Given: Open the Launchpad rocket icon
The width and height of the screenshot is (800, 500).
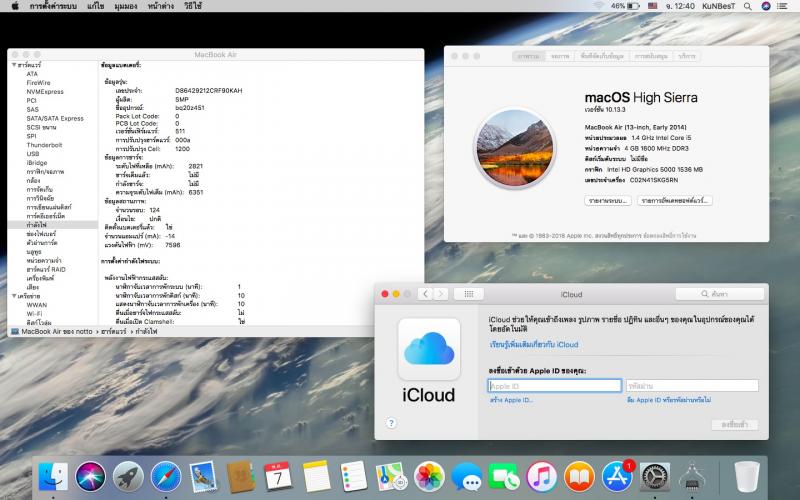Looking at the screenshot, I should (128, 475).
